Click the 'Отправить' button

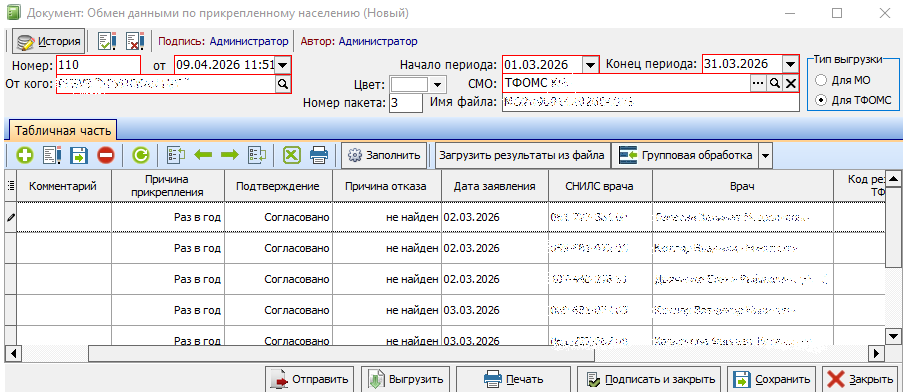point(310,379)
